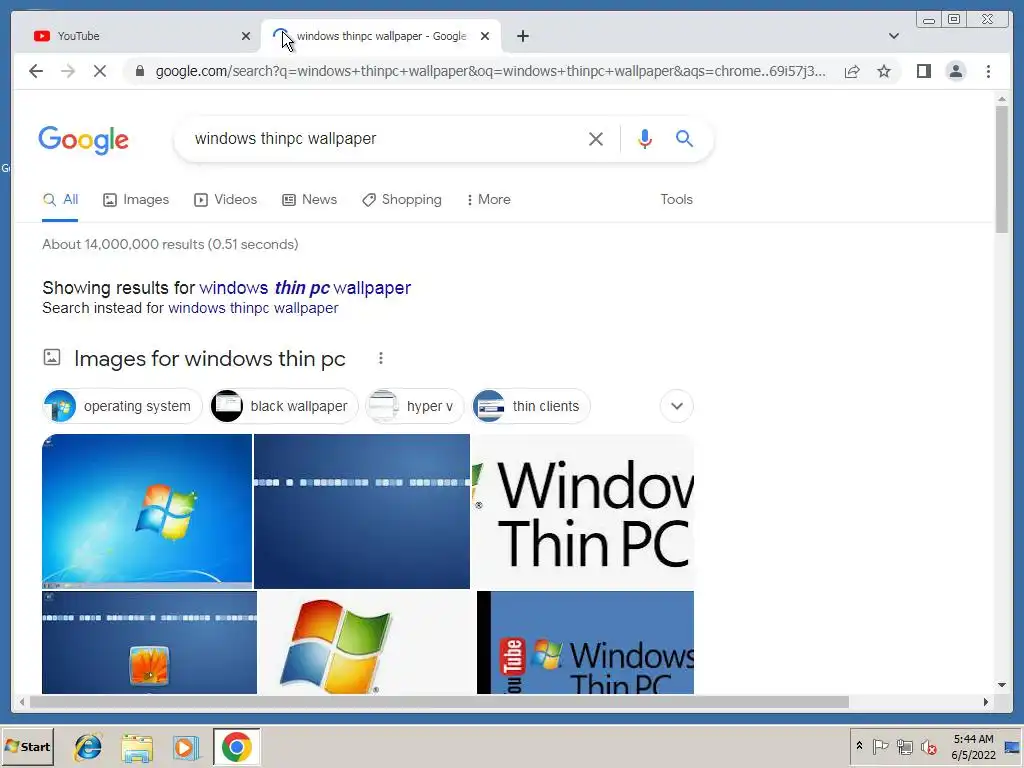Click the forward navigation arrow
1024x768 pixels.
pyautogui.click(x=68, y=71)
